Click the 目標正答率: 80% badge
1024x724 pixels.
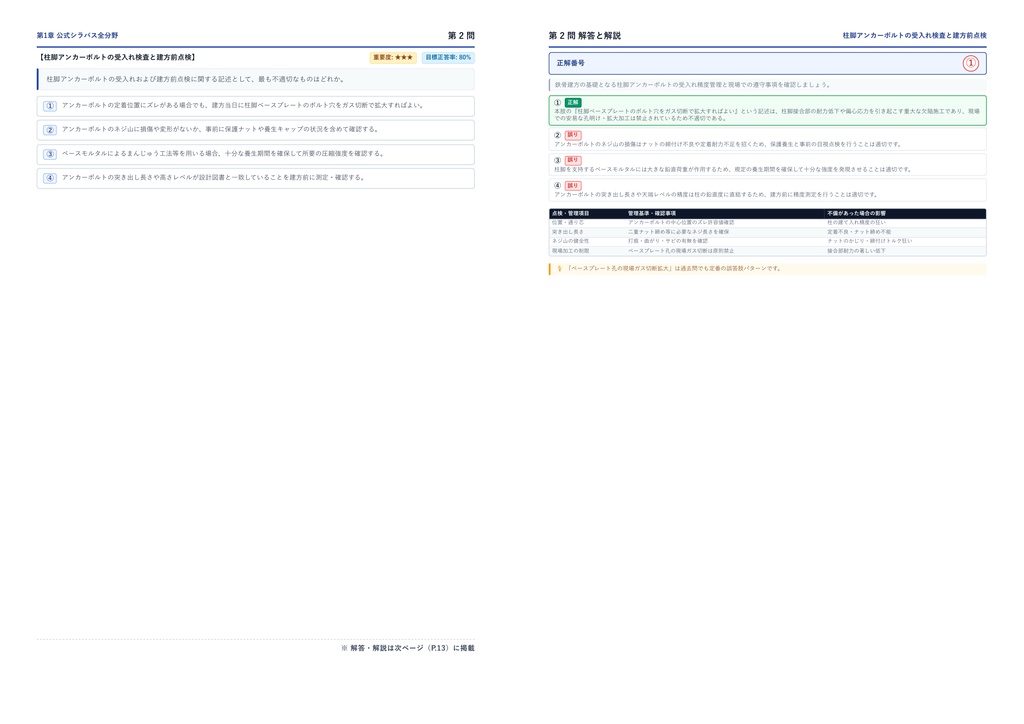coord(448,57)
